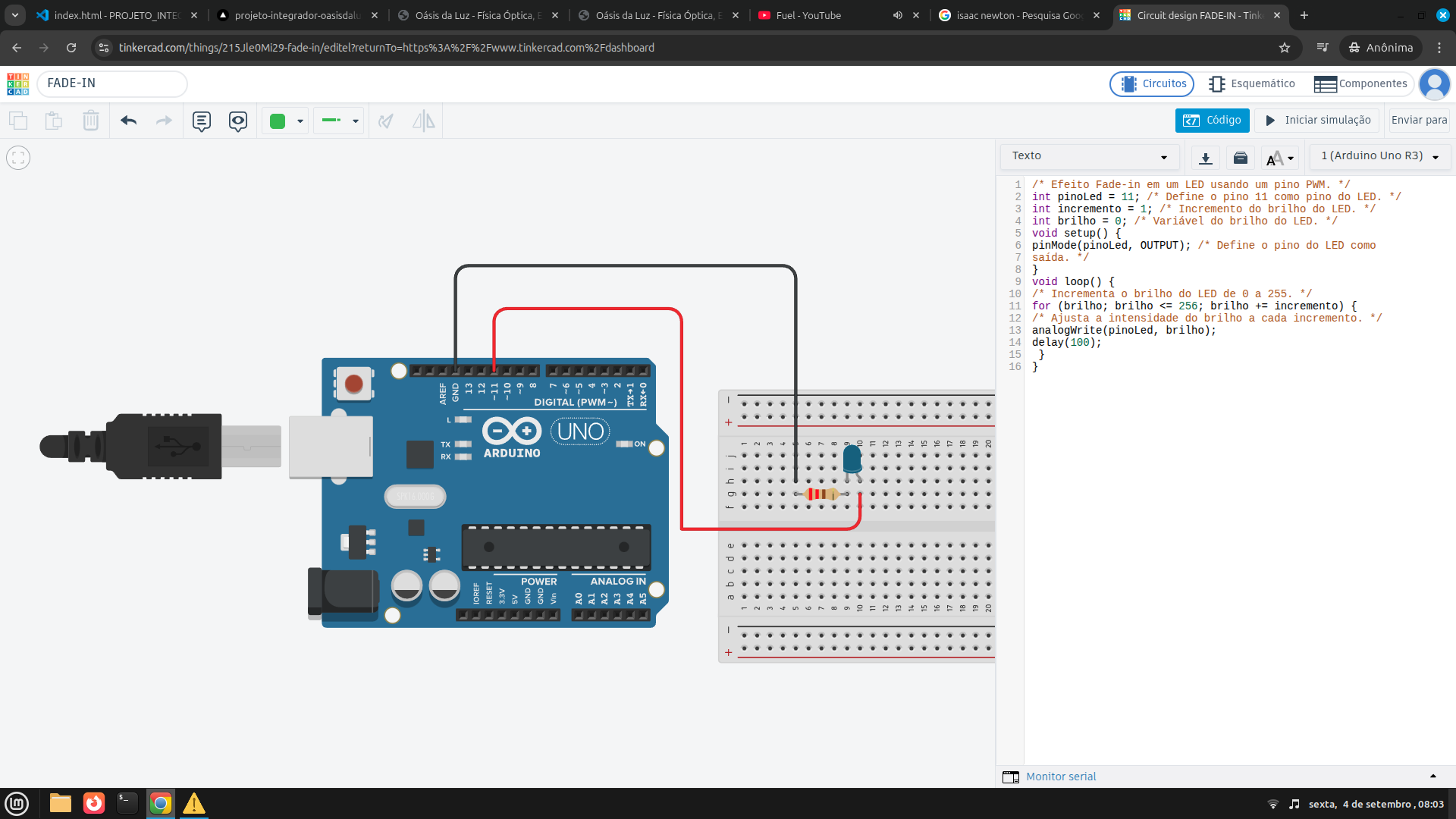Viewport: 1456px width, 819px height.
Task: Click the Chrome taskbar icon
Action: 161,803
